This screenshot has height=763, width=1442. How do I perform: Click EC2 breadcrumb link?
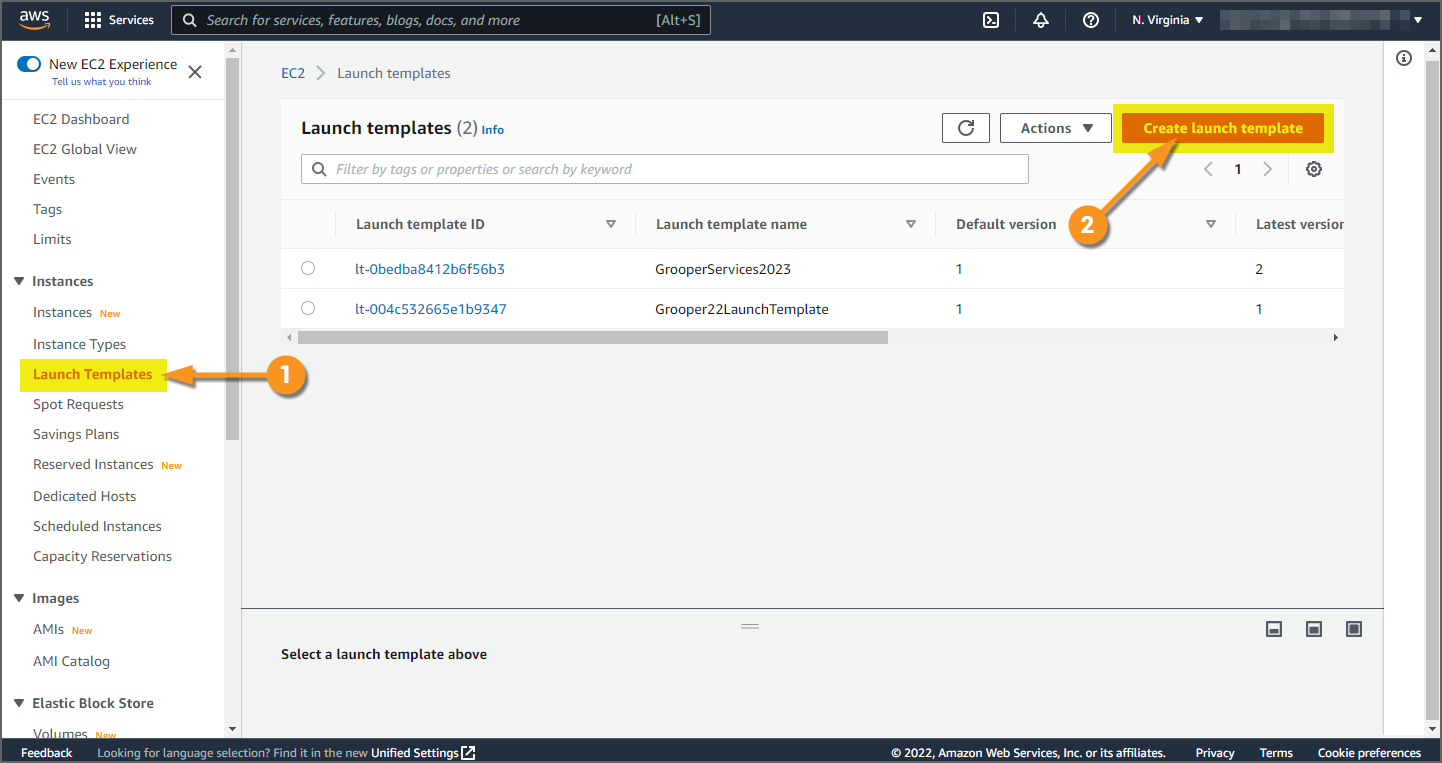[x=293, y=73]
